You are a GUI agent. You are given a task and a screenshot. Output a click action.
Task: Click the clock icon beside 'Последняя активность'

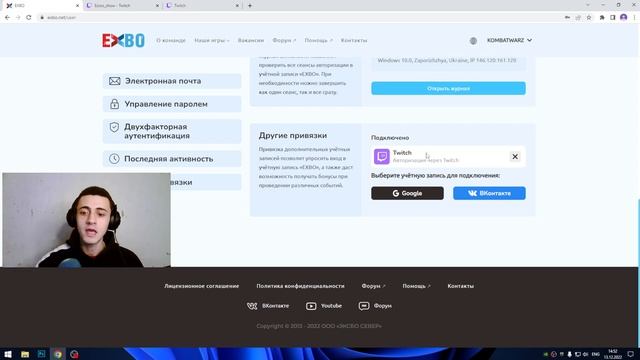[114, 159]
